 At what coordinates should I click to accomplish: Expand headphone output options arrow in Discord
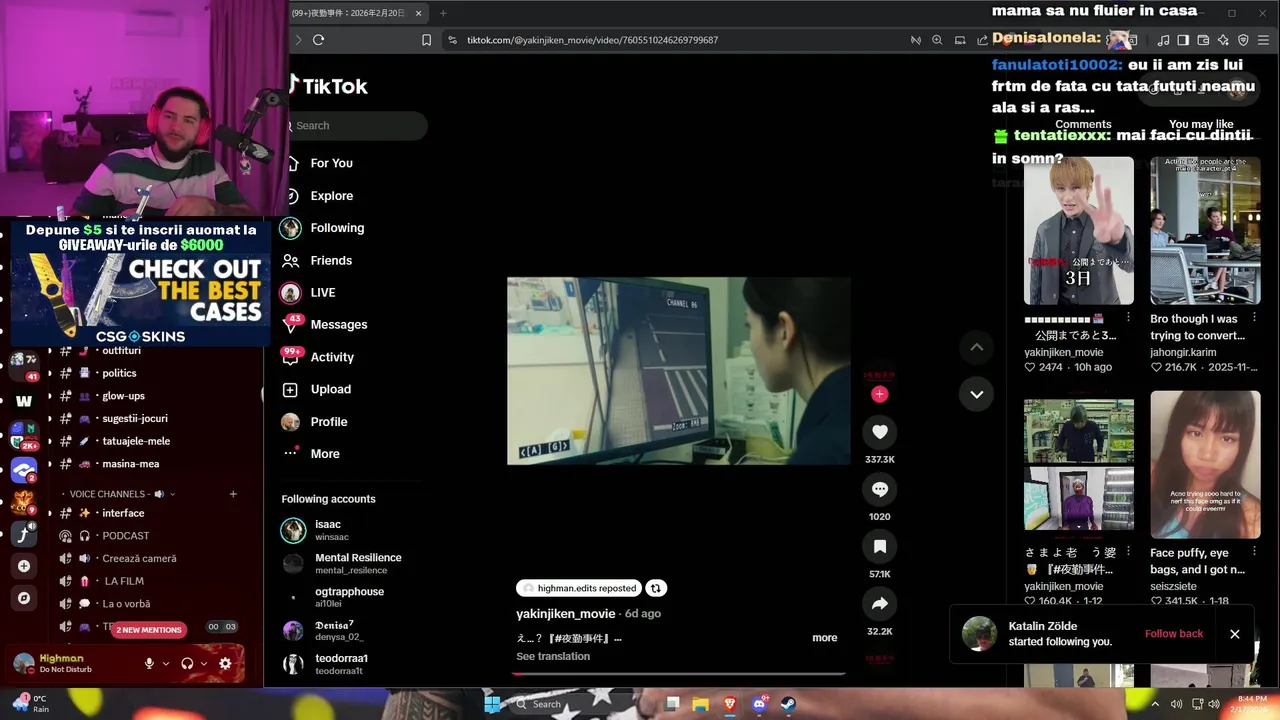pos(204,663)
